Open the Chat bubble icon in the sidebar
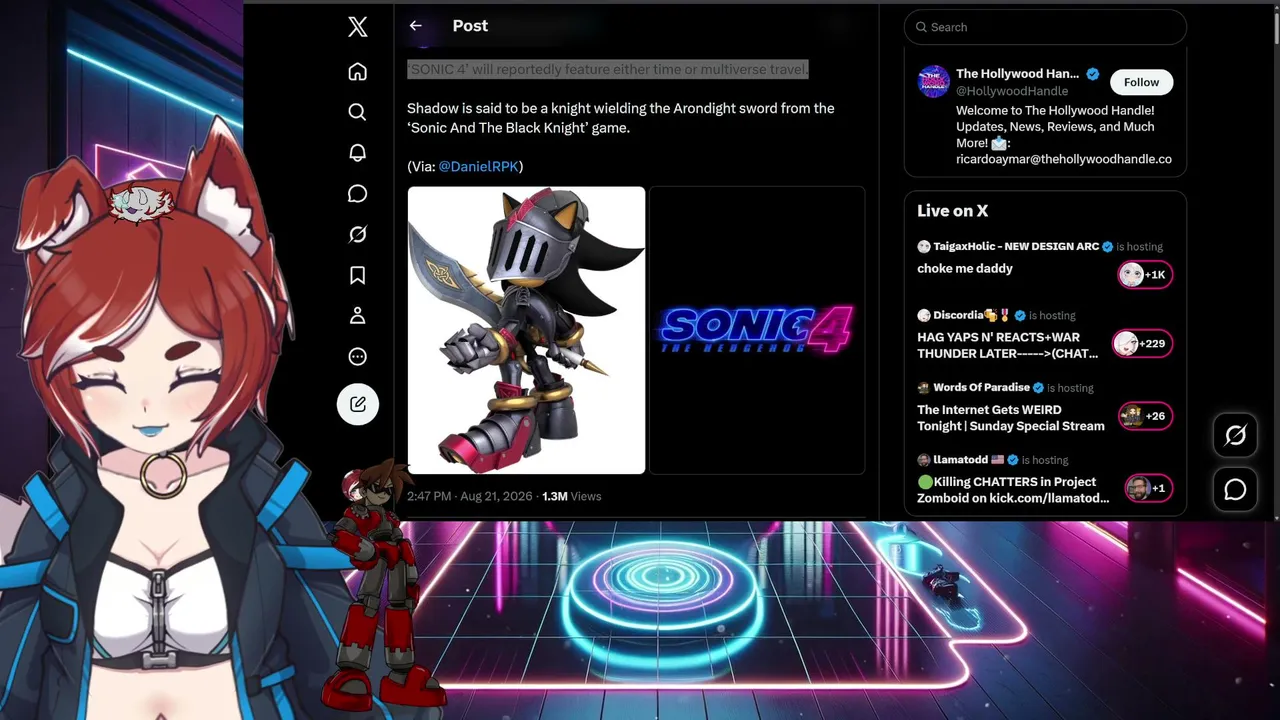 [x=357, y=194]
